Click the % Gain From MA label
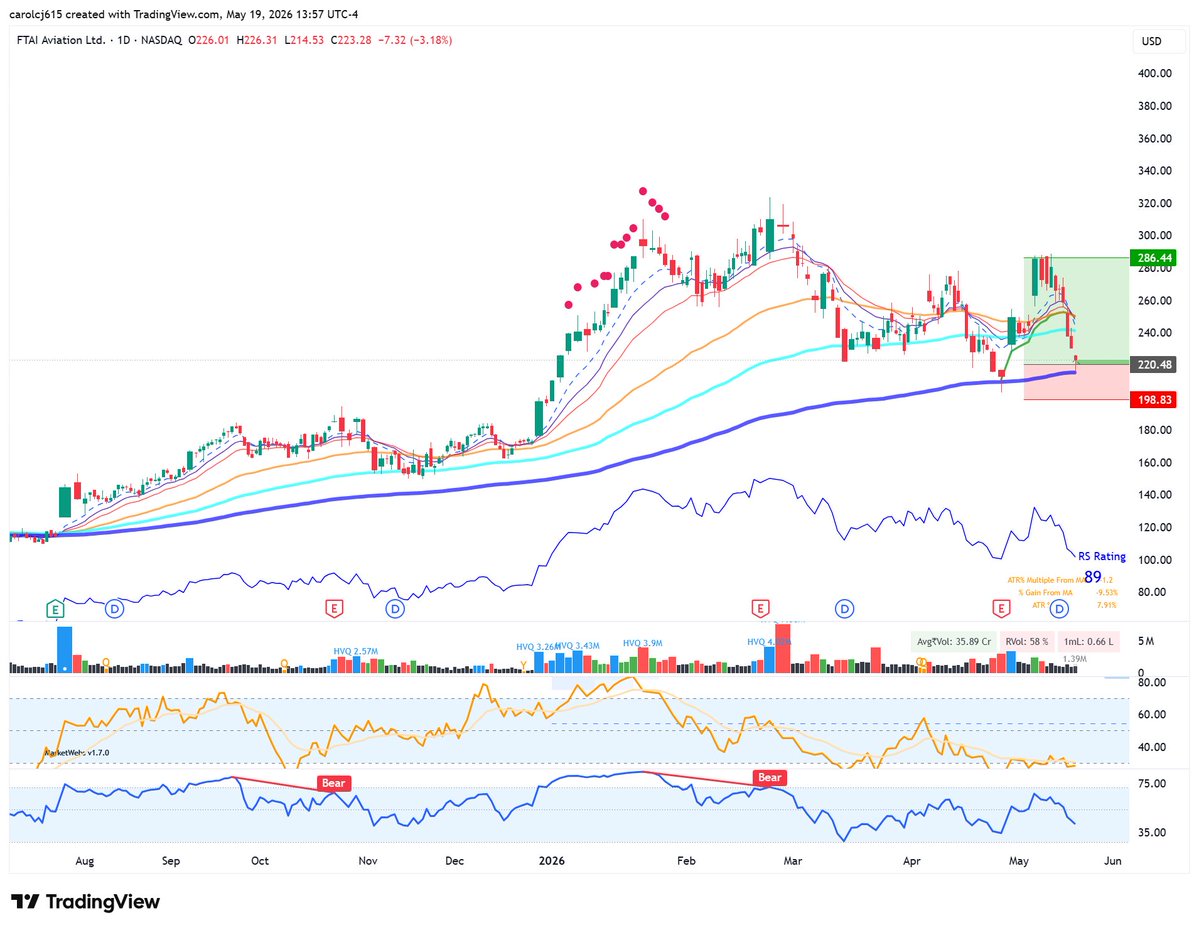 [1045, 593]
